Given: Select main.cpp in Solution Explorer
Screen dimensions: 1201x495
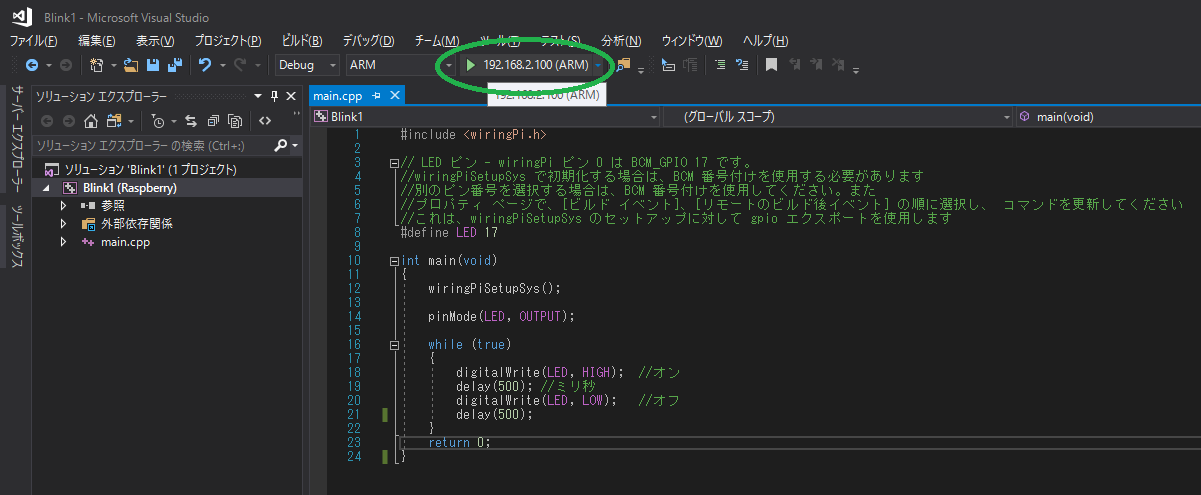Looking at the screenshot, I should tap(125, 242).
